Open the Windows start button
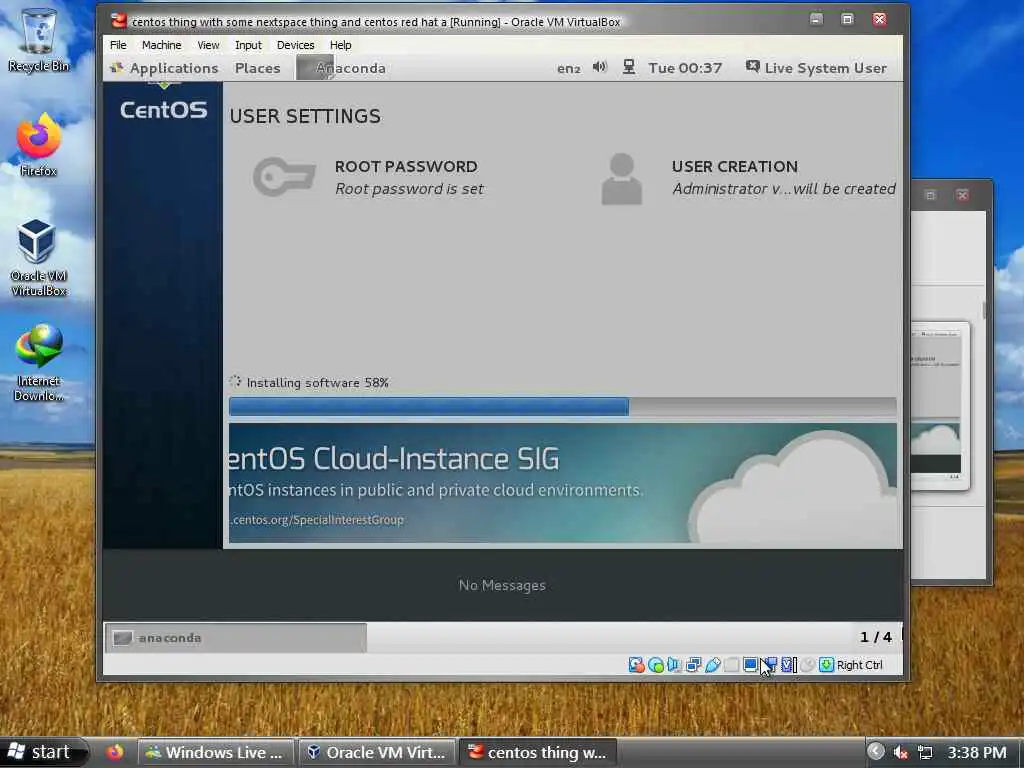The height and width of the screenshot is (768, 1024). click(42, 752)
